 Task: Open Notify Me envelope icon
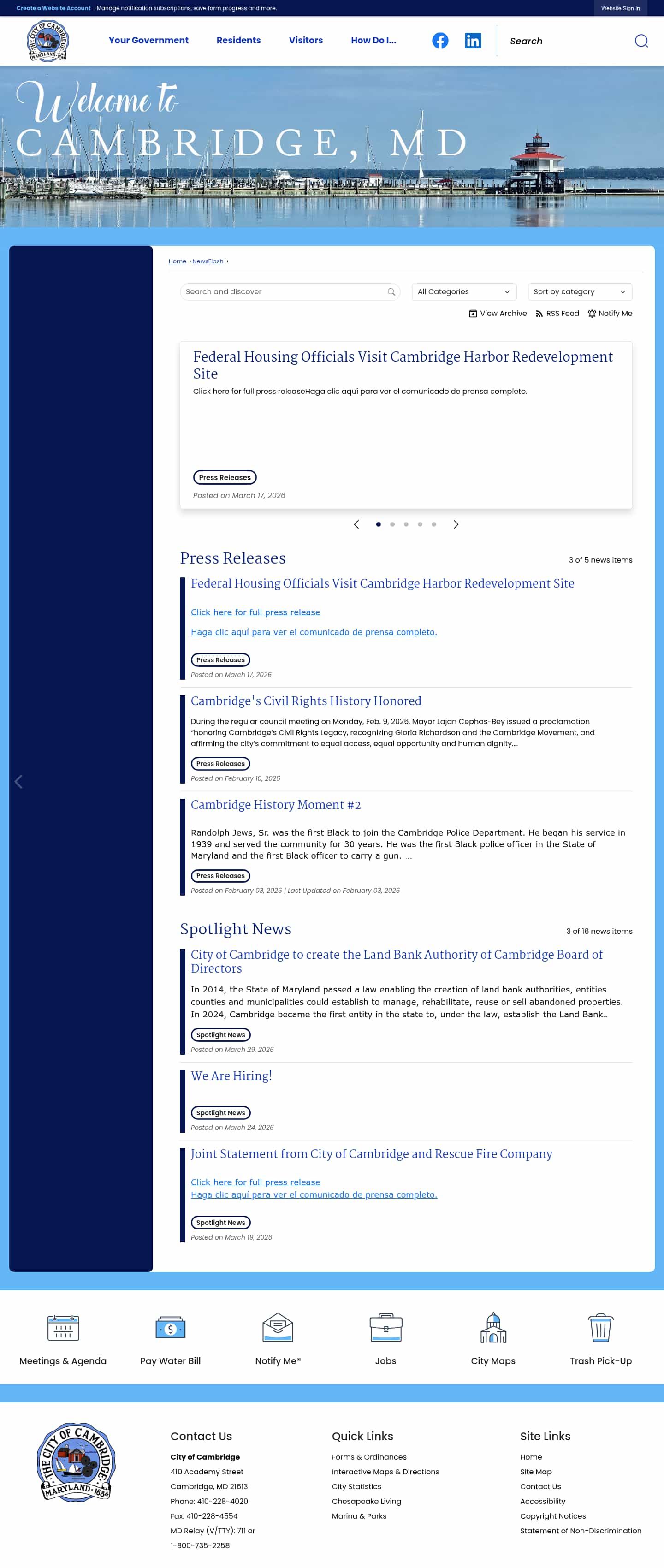[278, 1327]
